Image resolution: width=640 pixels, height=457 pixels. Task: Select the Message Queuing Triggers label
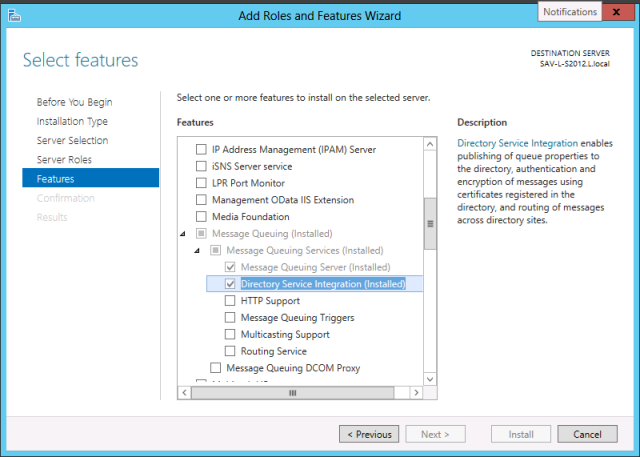click(x=298, y=317)
